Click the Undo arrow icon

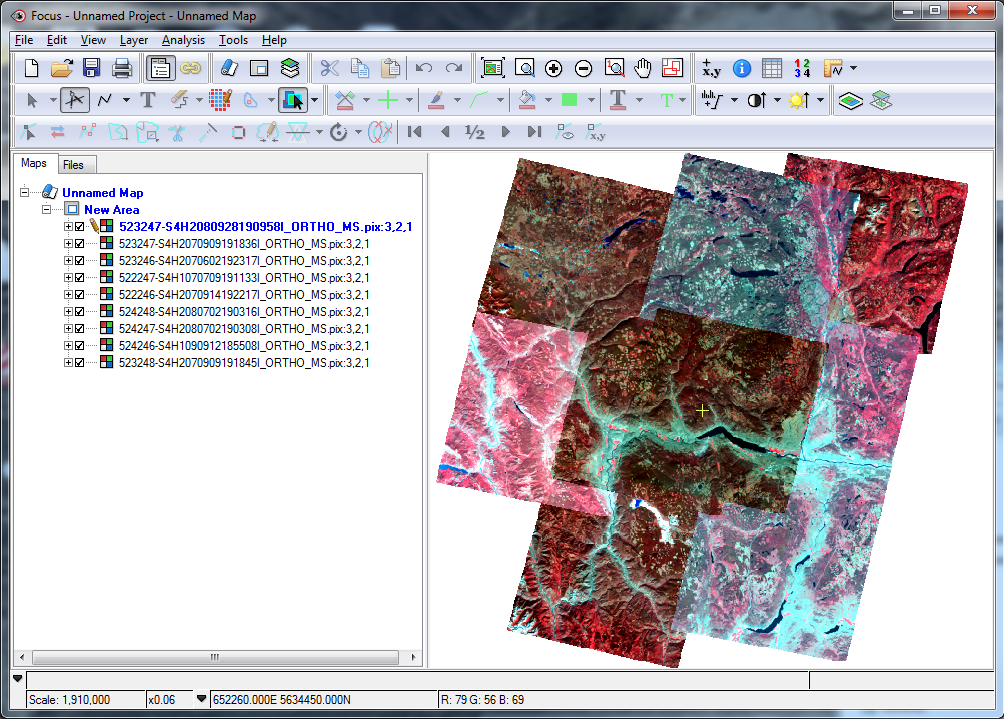423,68
